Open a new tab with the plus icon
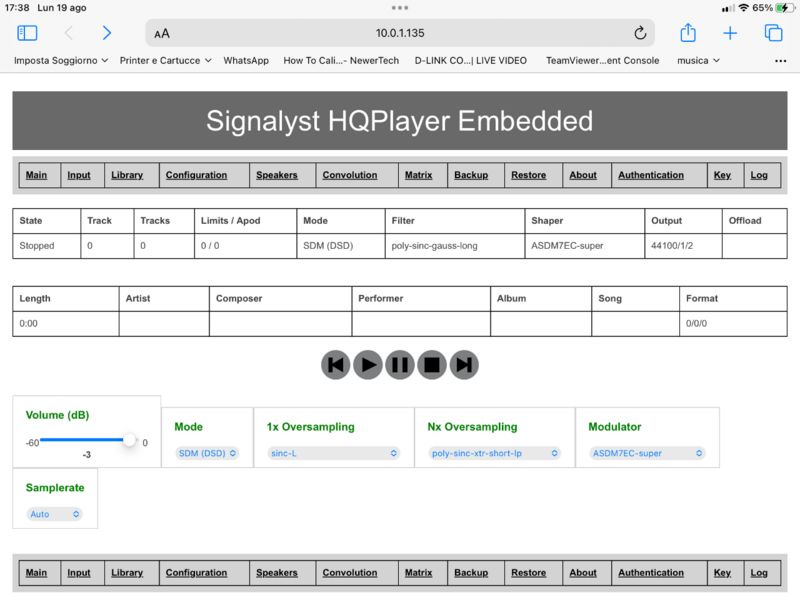The image size is (800, 600). pyautogui.click(x=730, y=33)
